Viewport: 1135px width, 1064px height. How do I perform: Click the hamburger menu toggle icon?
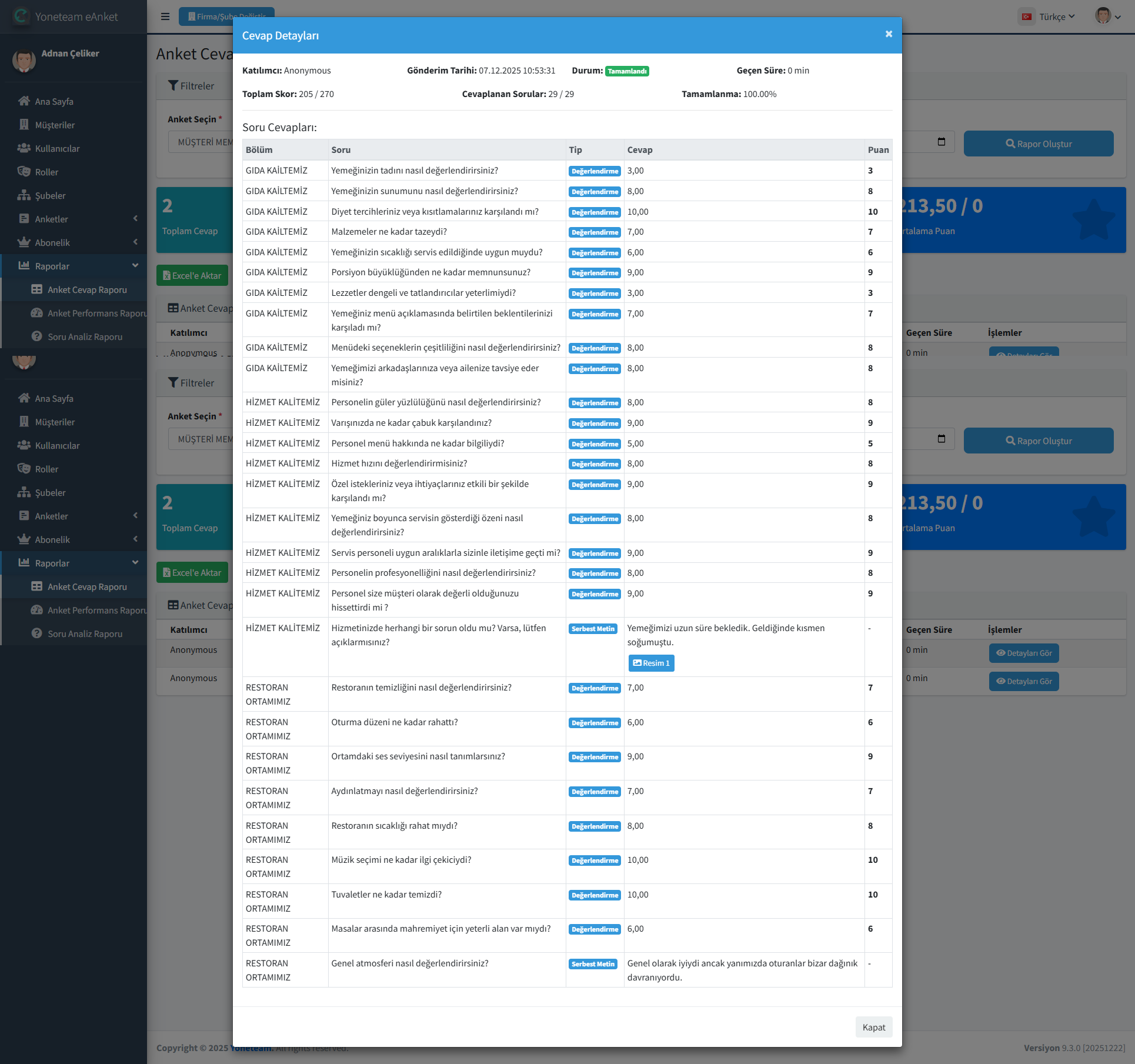click(x=165, y=16)
